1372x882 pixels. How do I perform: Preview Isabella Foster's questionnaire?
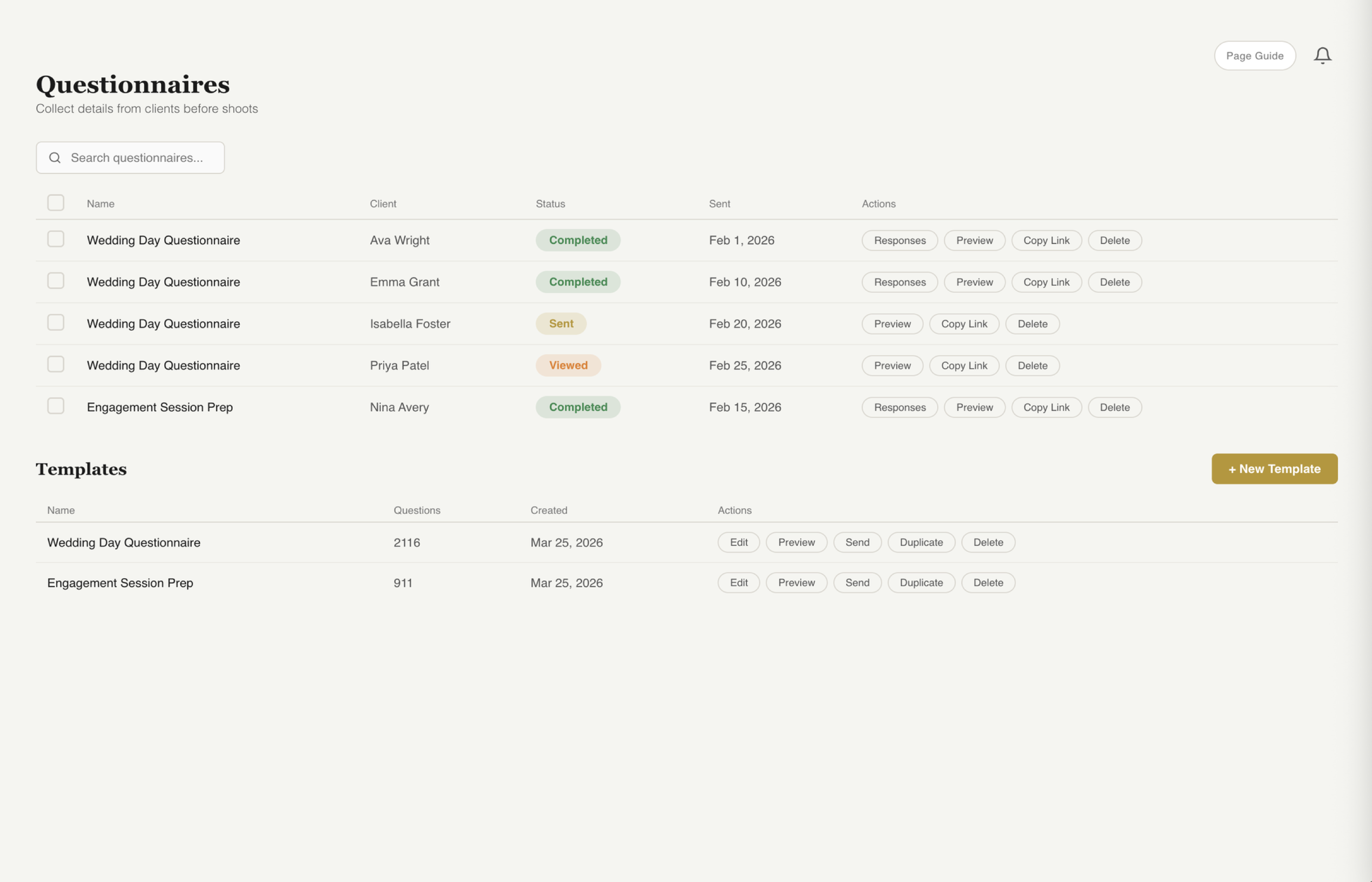tap(892, 323)
